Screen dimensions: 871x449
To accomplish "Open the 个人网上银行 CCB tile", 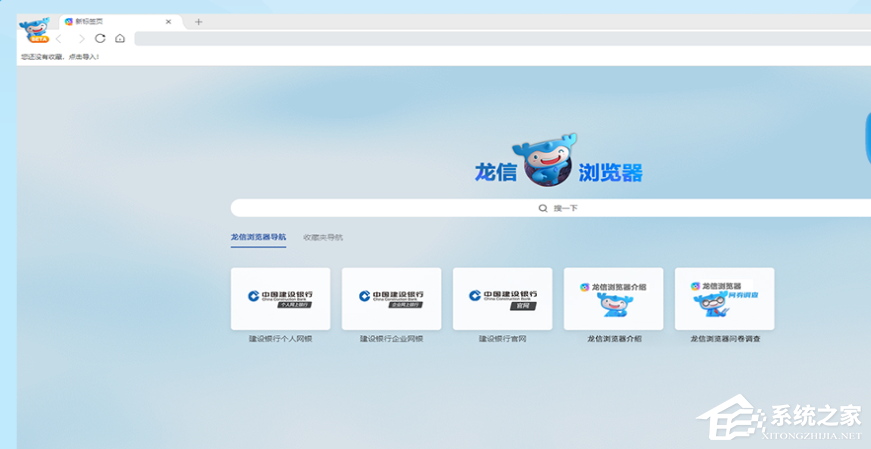I will (x=281, y=298).
